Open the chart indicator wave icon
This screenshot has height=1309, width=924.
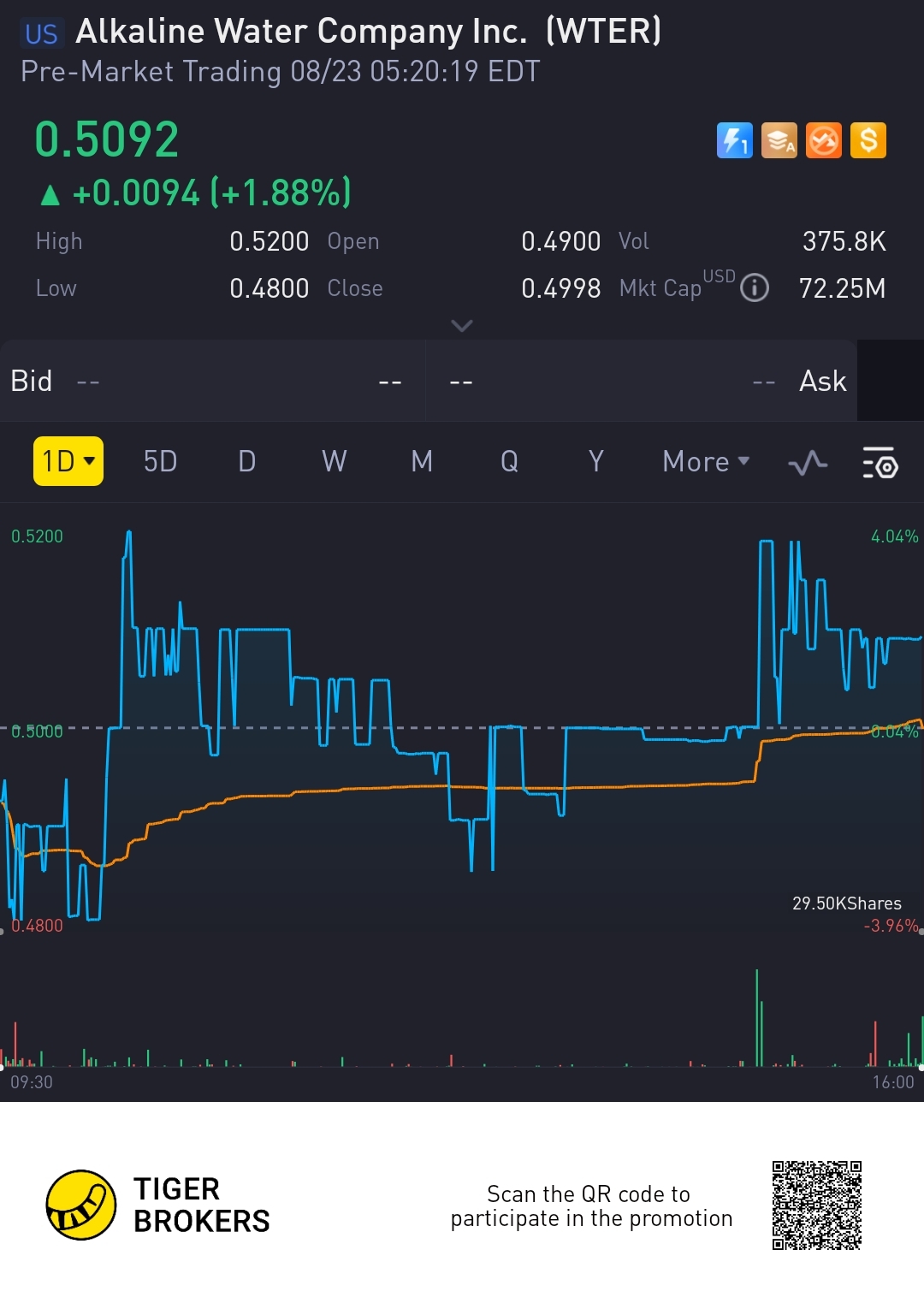pos(808,463)
